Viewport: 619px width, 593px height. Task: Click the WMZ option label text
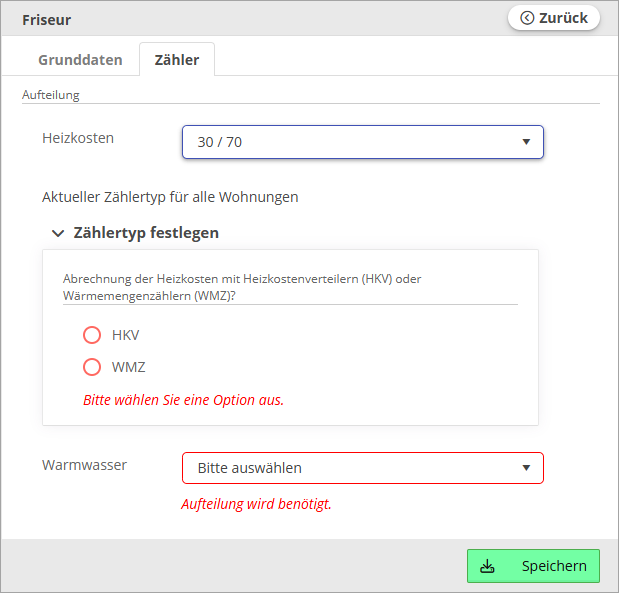pos(129,367)
